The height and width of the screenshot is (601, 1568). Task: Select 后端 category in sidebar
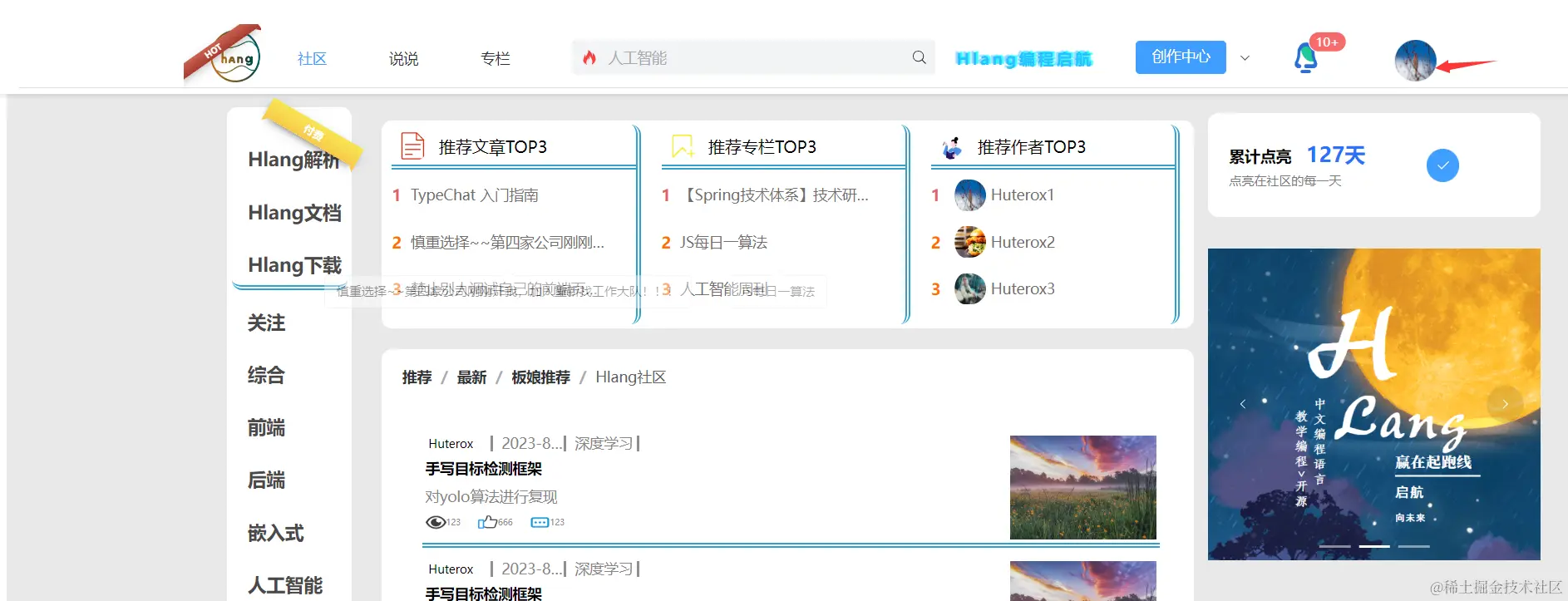point(266,480)
